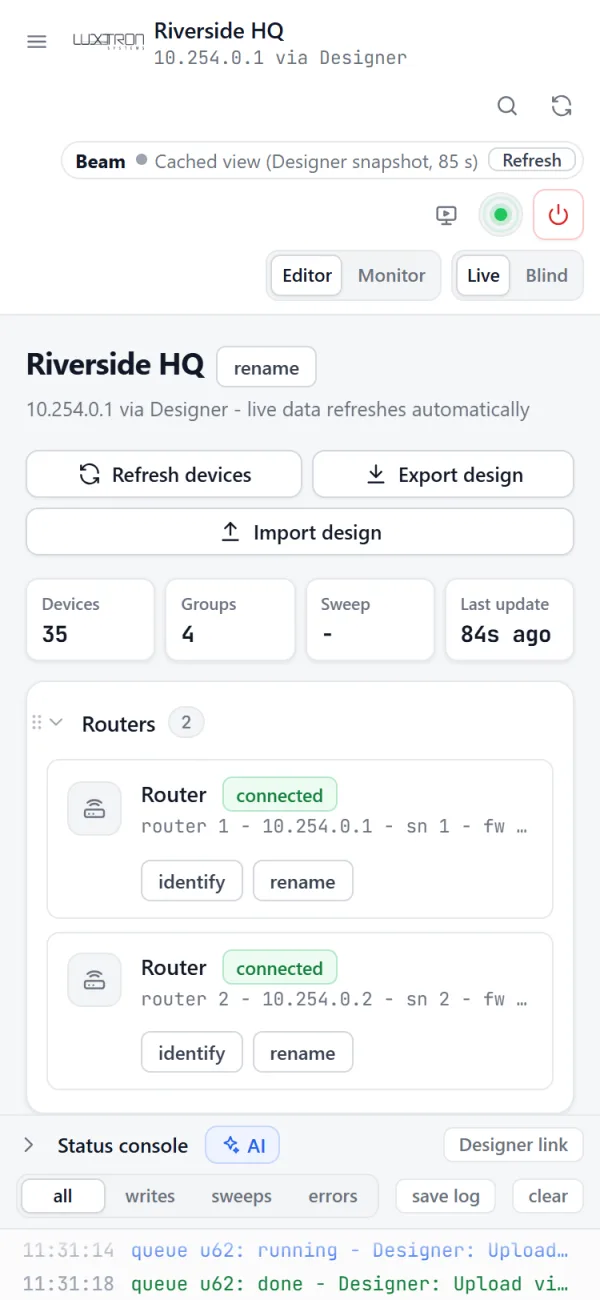Select Blind output mode
600x1300 pixels.
pos(547,276)
